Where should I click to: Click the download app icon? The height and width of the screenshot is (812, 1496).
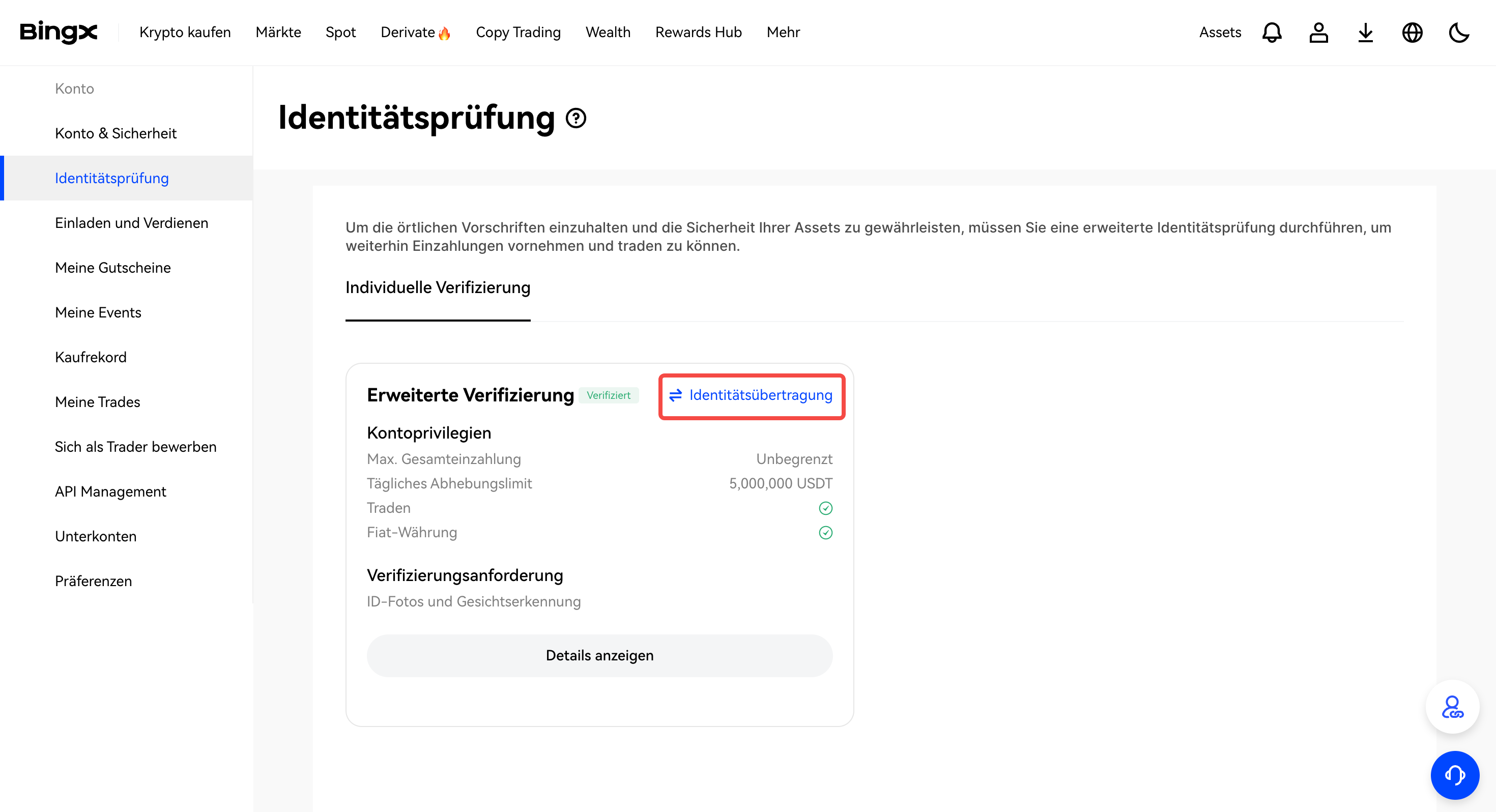(x=1365, y=33)
